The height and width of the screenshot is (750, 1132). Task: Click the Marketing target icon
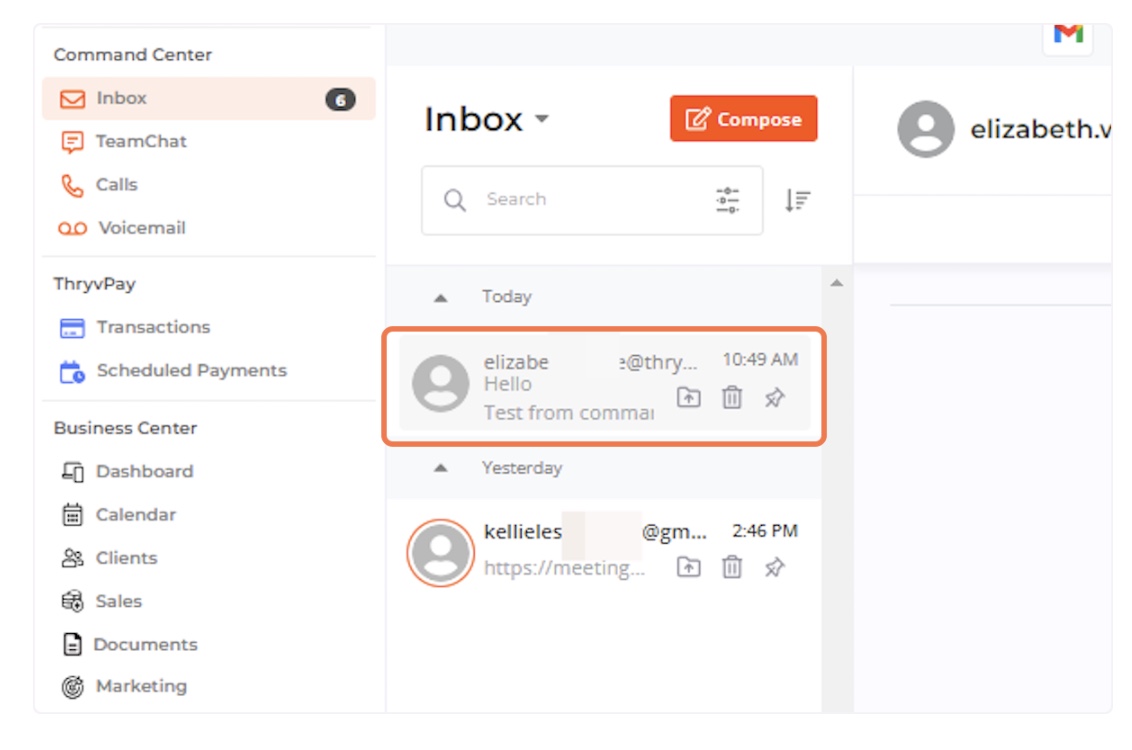pyautogui.click(x=72, y=687)
